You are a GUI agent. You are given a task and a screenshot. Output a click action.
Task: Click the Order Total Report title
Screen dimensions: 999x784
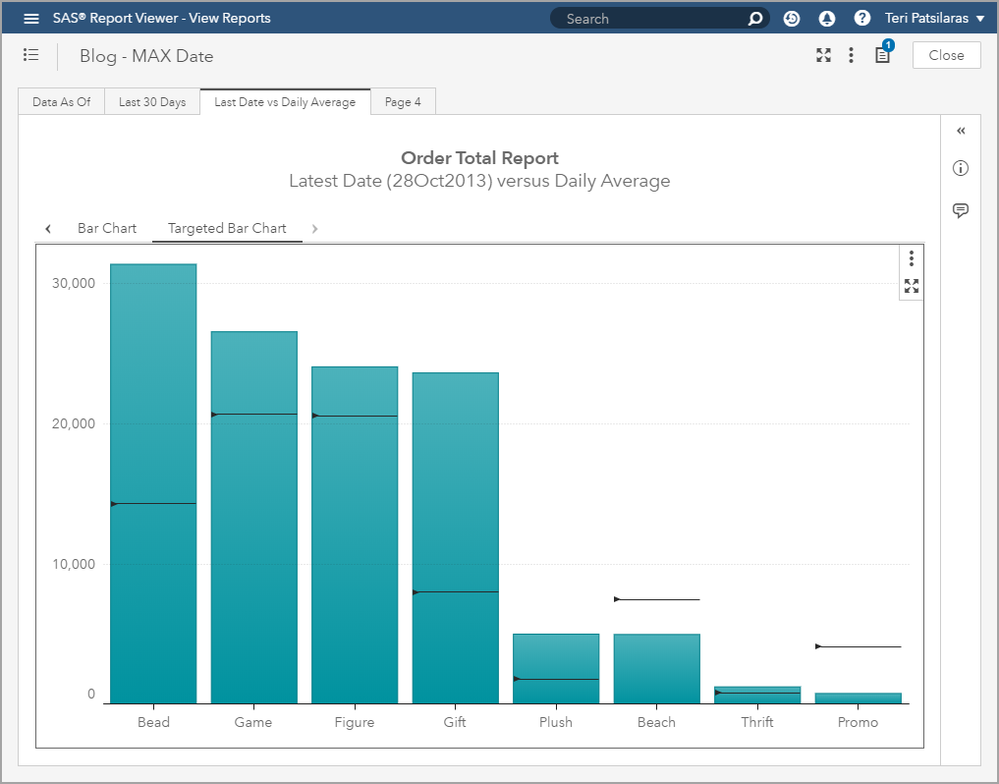480,158
